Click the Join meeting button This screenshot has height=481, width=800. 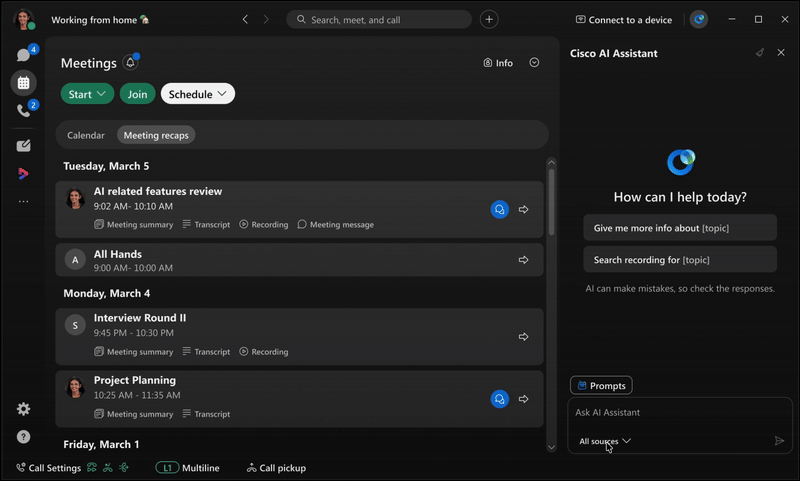137,94
